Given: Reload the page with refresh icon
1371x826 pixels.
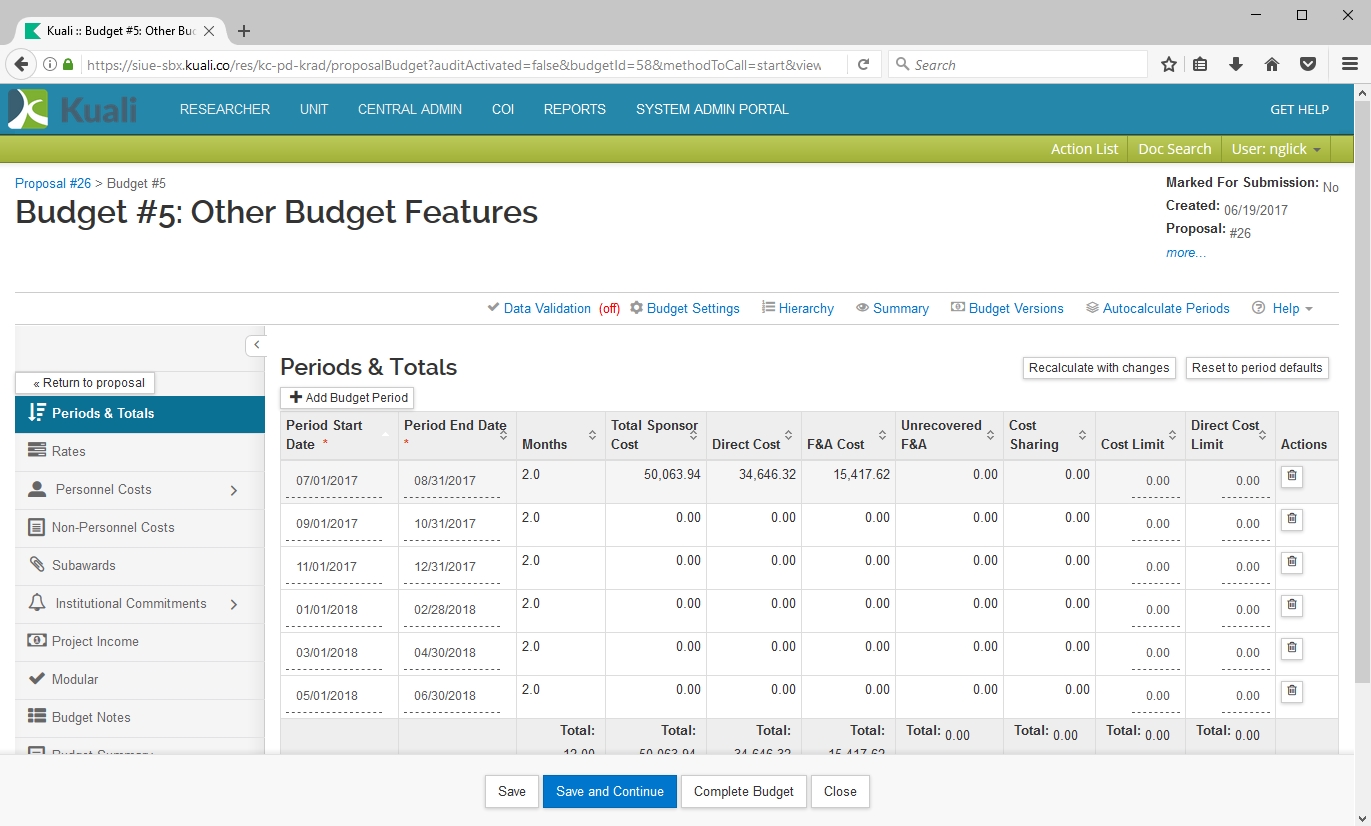Looking at the screenshot, I should point(864,65).
